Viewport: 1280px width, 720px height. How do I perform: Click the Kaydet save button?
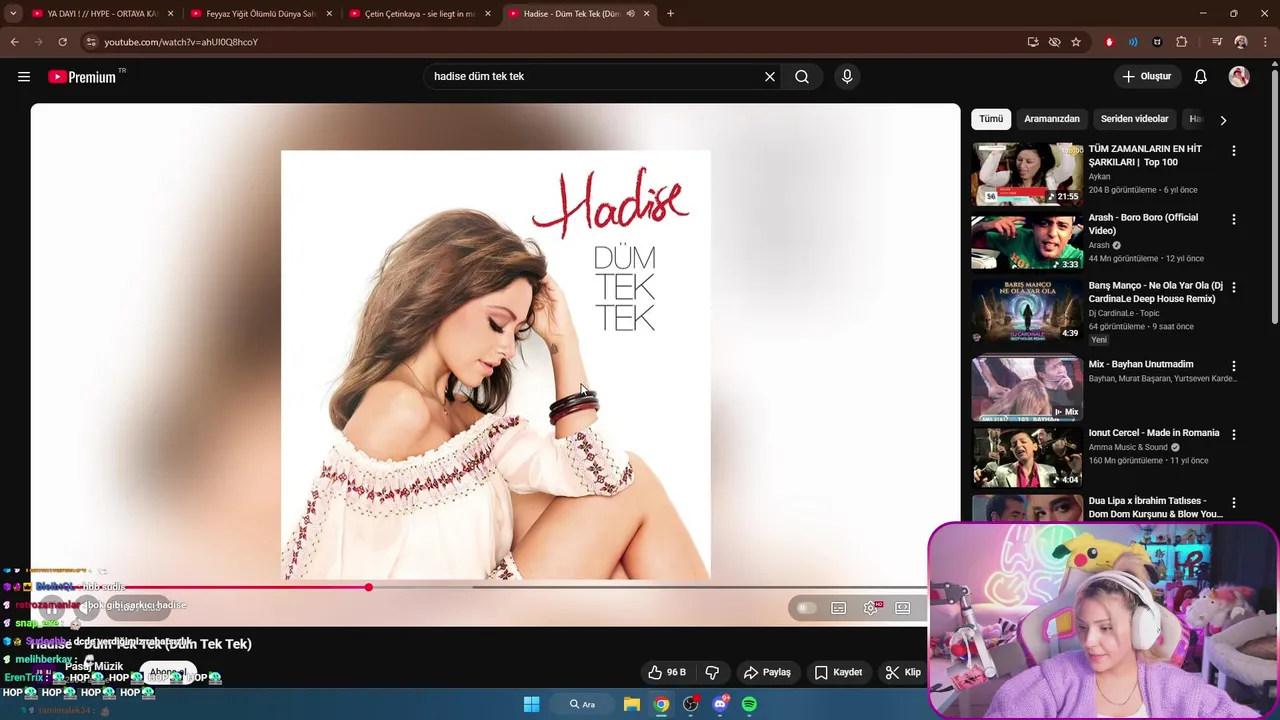pos(838,672)
